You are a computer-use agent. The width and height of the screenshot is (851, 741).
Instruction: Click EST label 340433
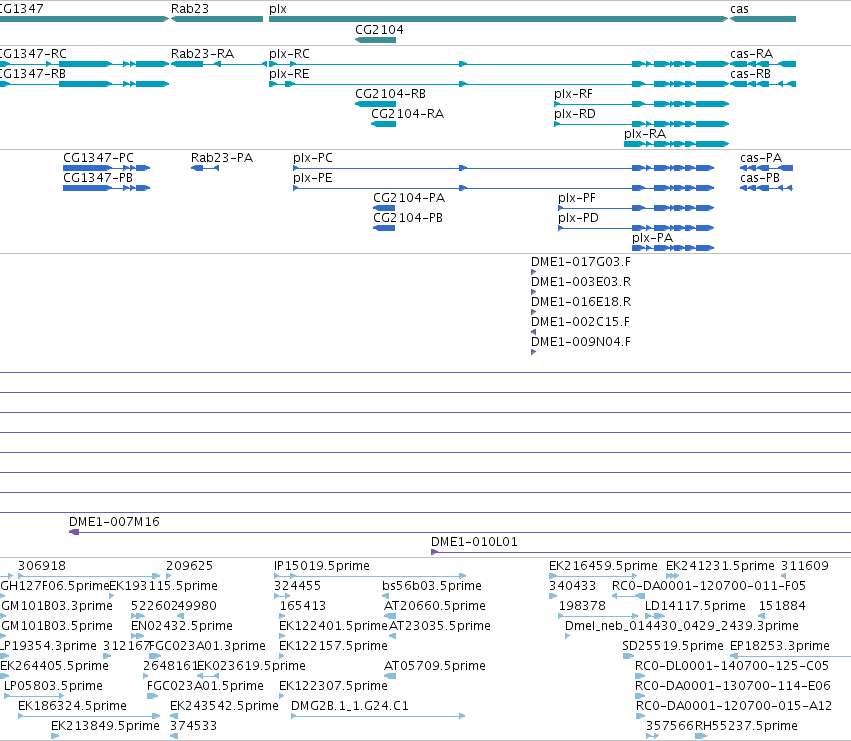pyautogui.click(x=573, y=586)
